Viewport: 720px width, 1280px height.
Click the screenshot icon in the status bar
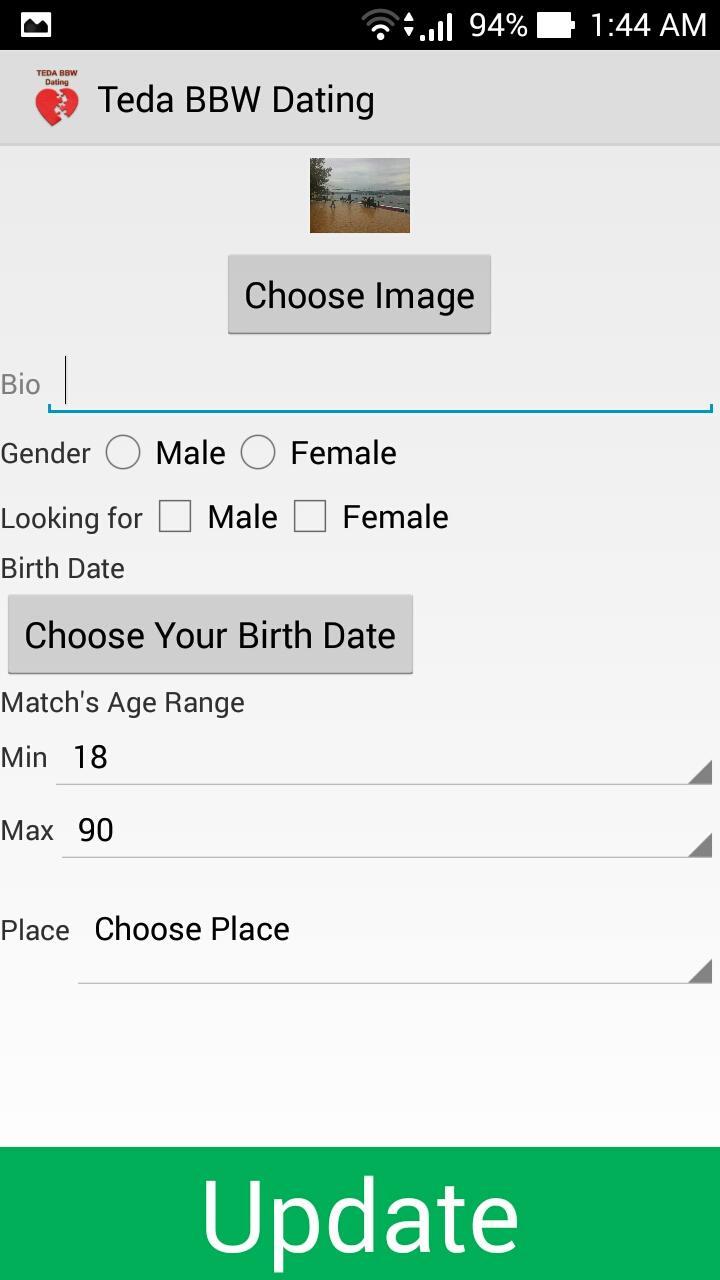tap(37, 24)
